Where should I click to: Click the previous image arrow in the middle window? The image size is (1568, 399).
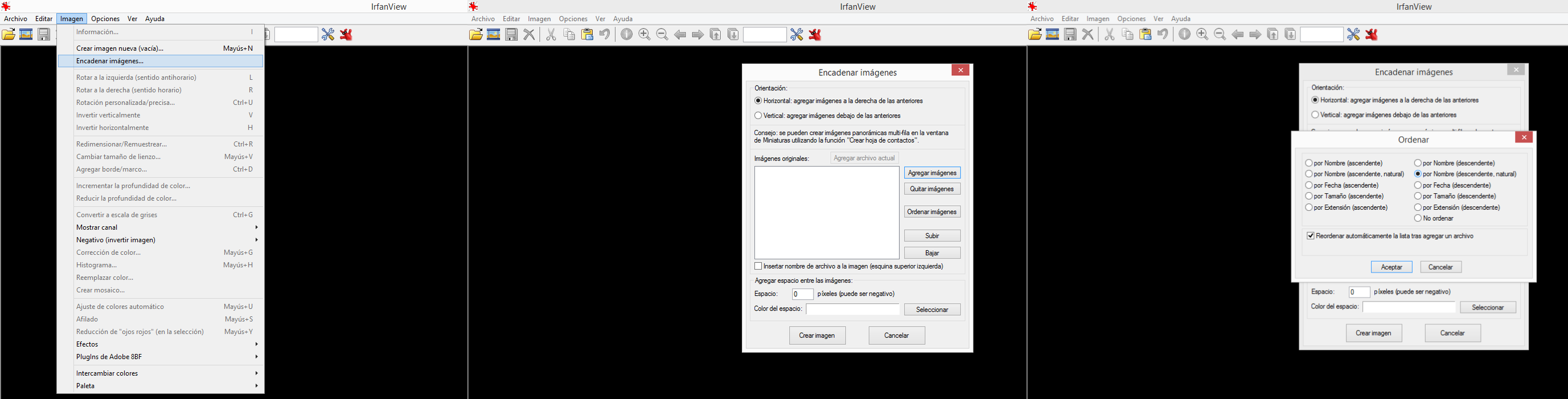[680, 35]
